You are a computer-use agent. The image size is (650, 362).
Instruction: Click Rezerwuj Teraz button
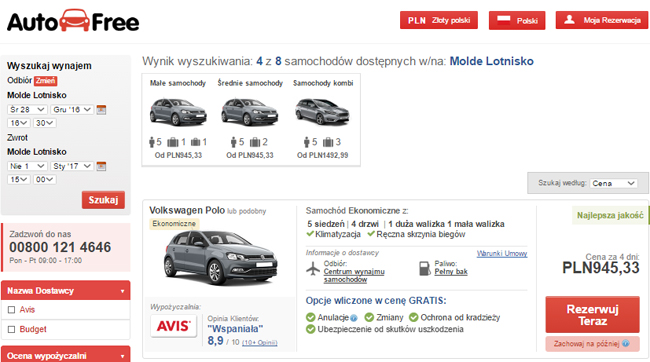tap(592, 315)
